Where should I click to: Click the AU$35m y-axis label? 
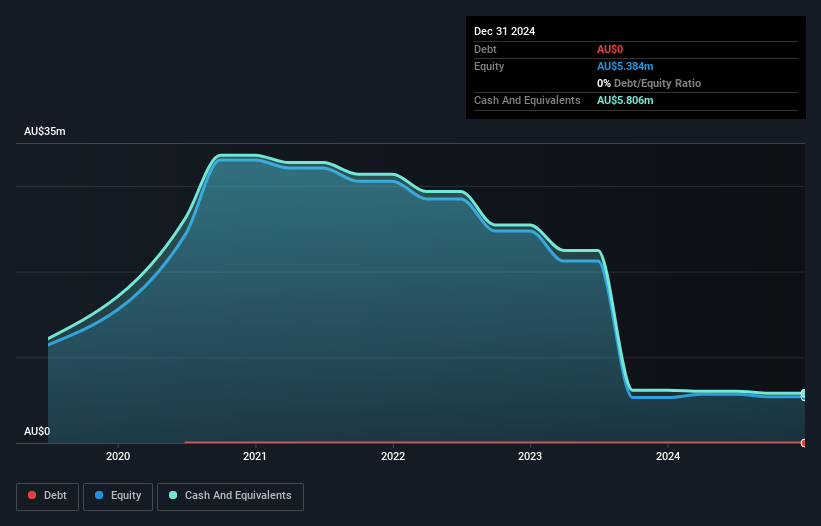pos(45,131)
